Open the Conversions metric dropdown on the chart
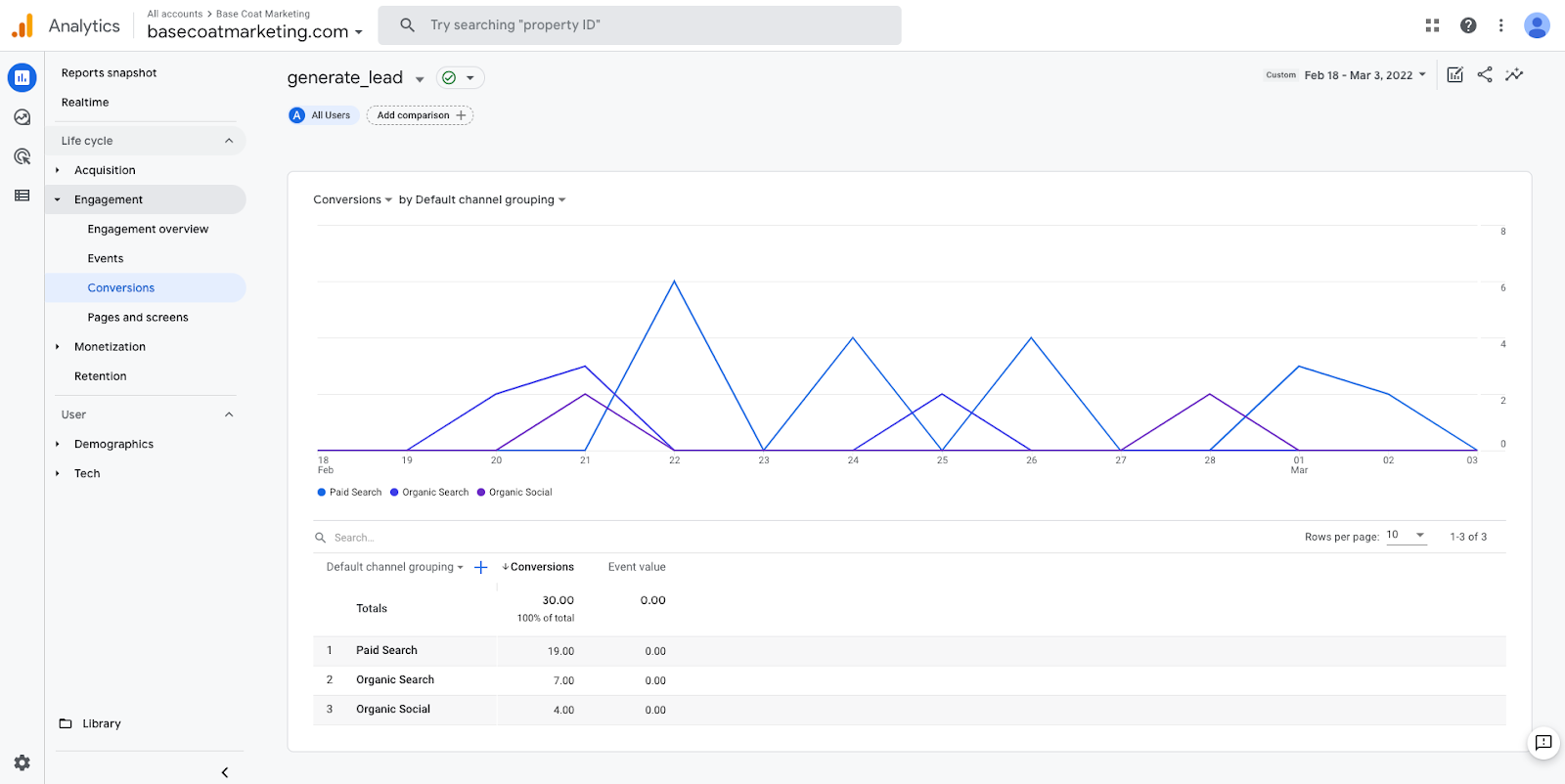This screenshot has height=784, width=1565. 352,199
